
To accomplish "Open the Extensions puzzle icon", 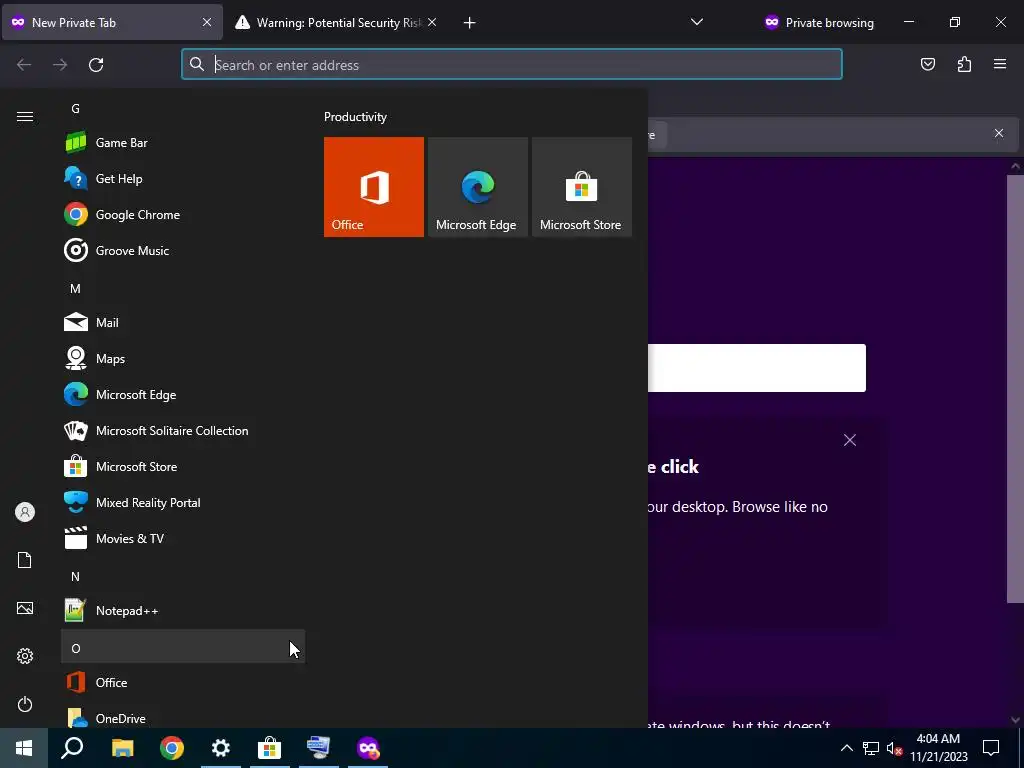I will [964, 64].
